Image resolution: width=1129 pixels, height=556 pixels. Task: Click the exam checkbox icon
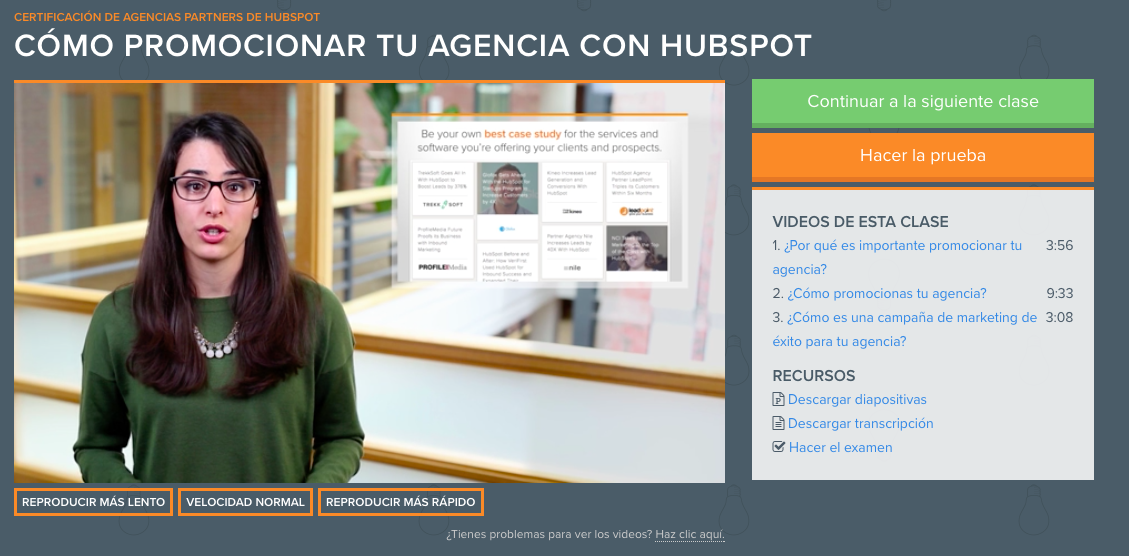[x=778, y=447]
